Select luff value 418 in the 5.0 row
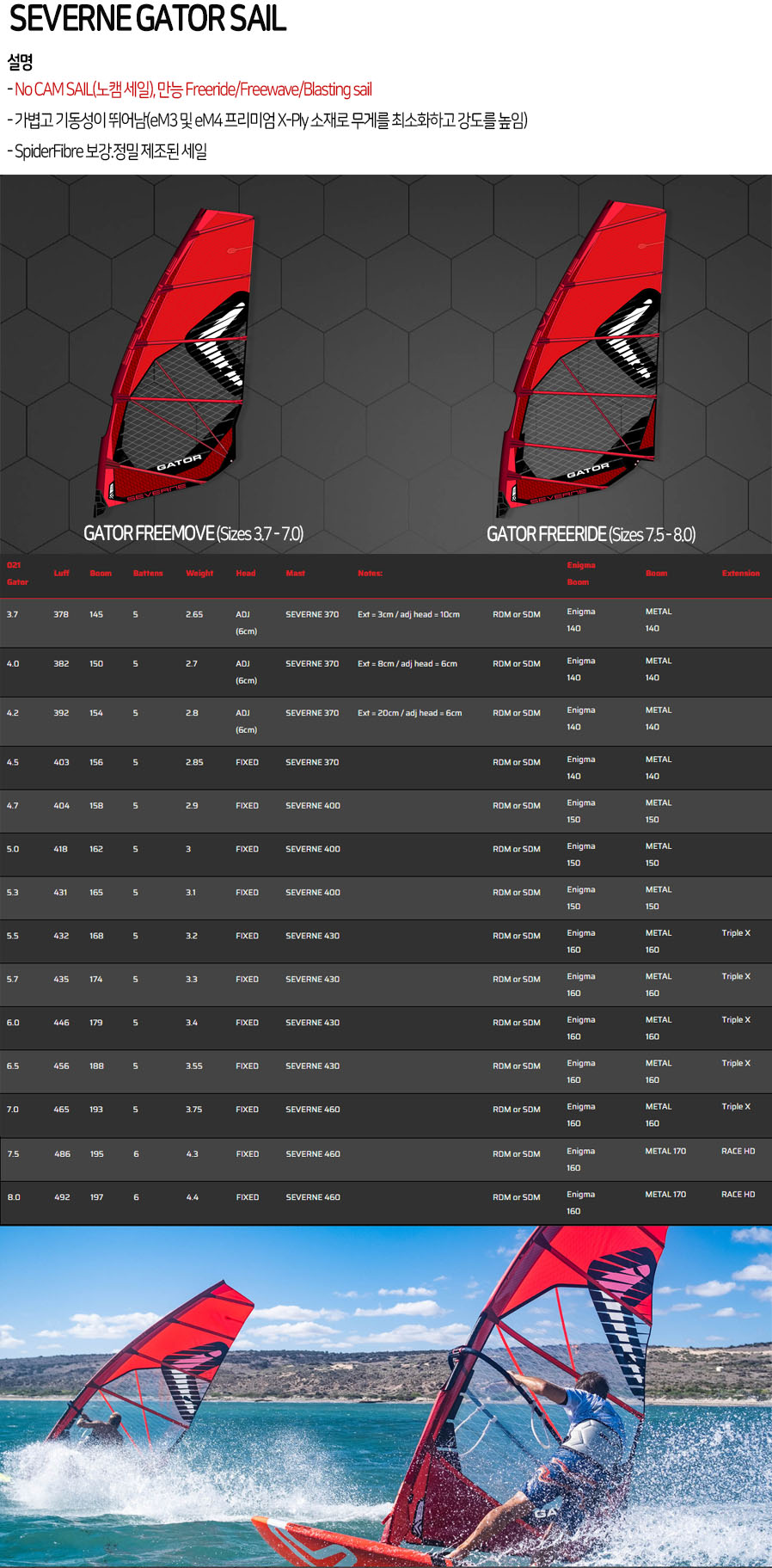The height and width of the screenshot is (1568, 772). point(60,849)
